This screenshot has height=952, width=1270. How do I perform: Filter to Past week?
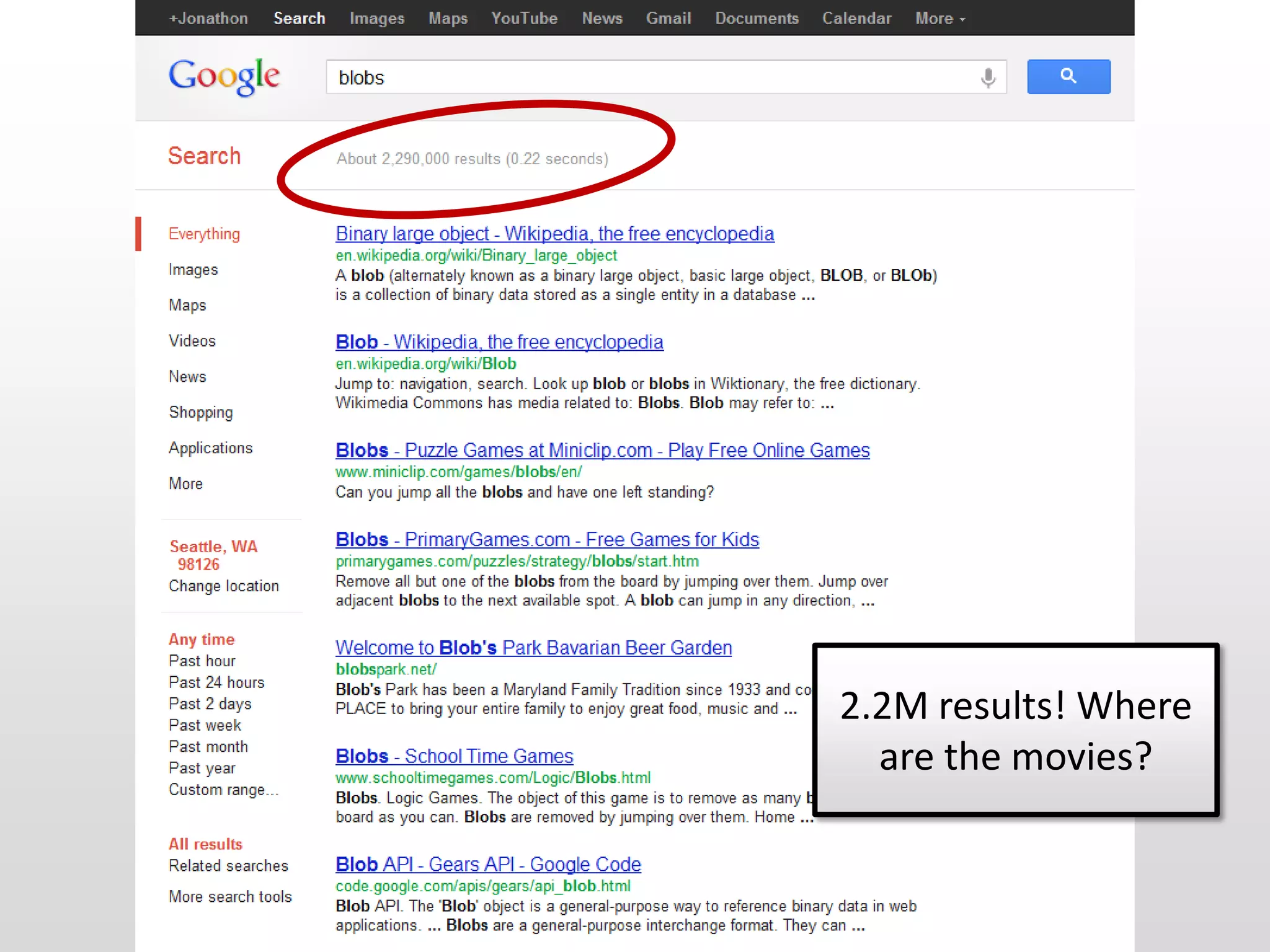click(205, 725)
